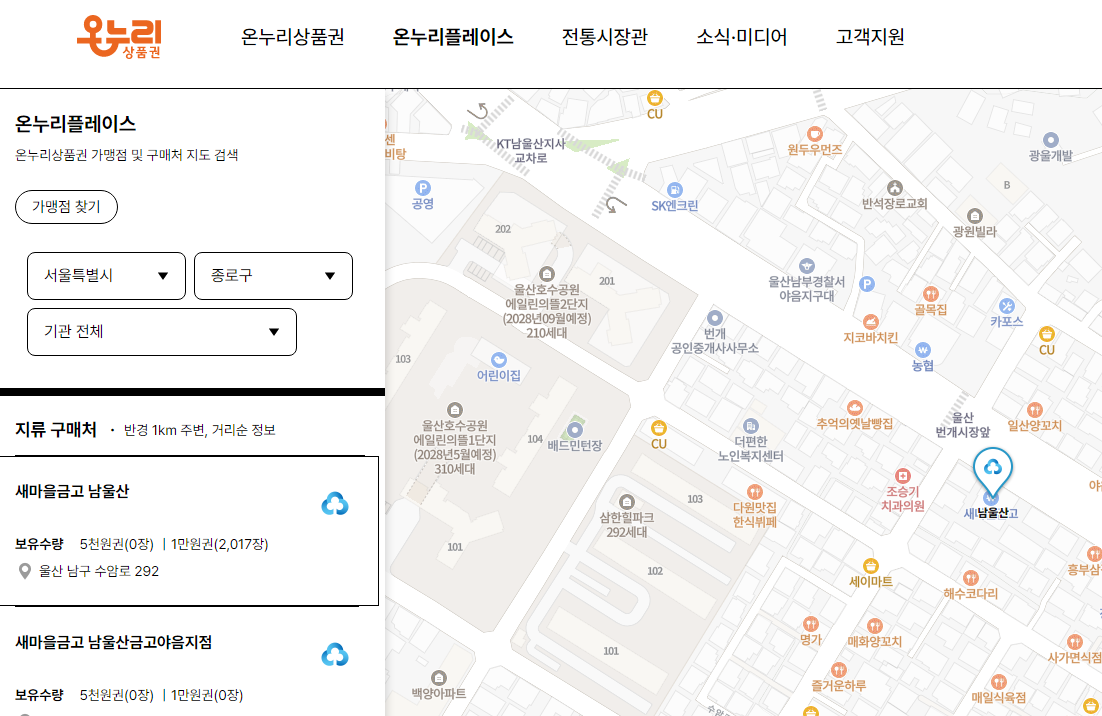Open the 온누리플레이스 menu
The width and height of the screenshot is (1102, 716).
(453, 37)
